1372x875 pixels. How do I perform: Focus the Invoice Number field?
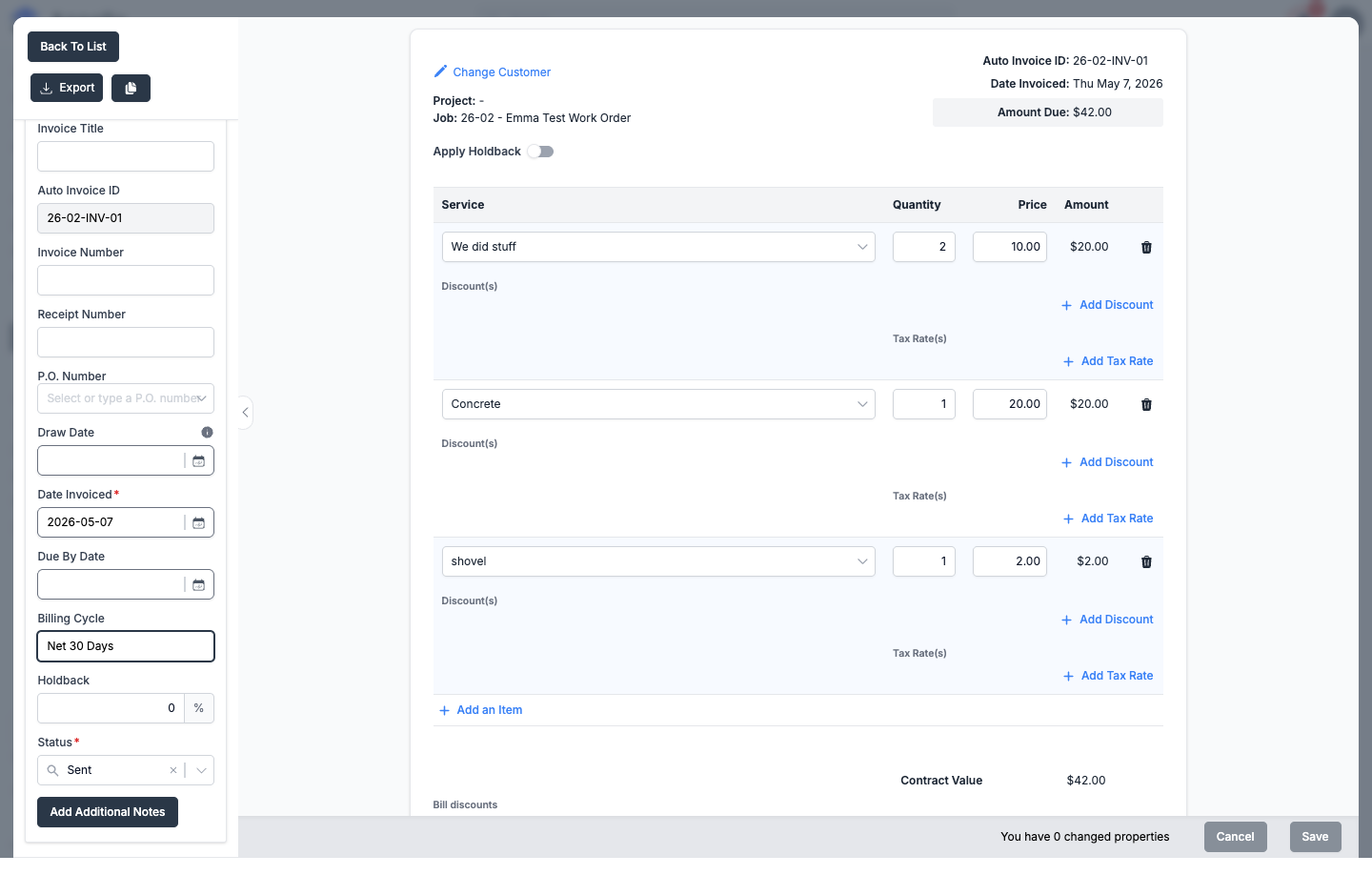coord(126,280)
